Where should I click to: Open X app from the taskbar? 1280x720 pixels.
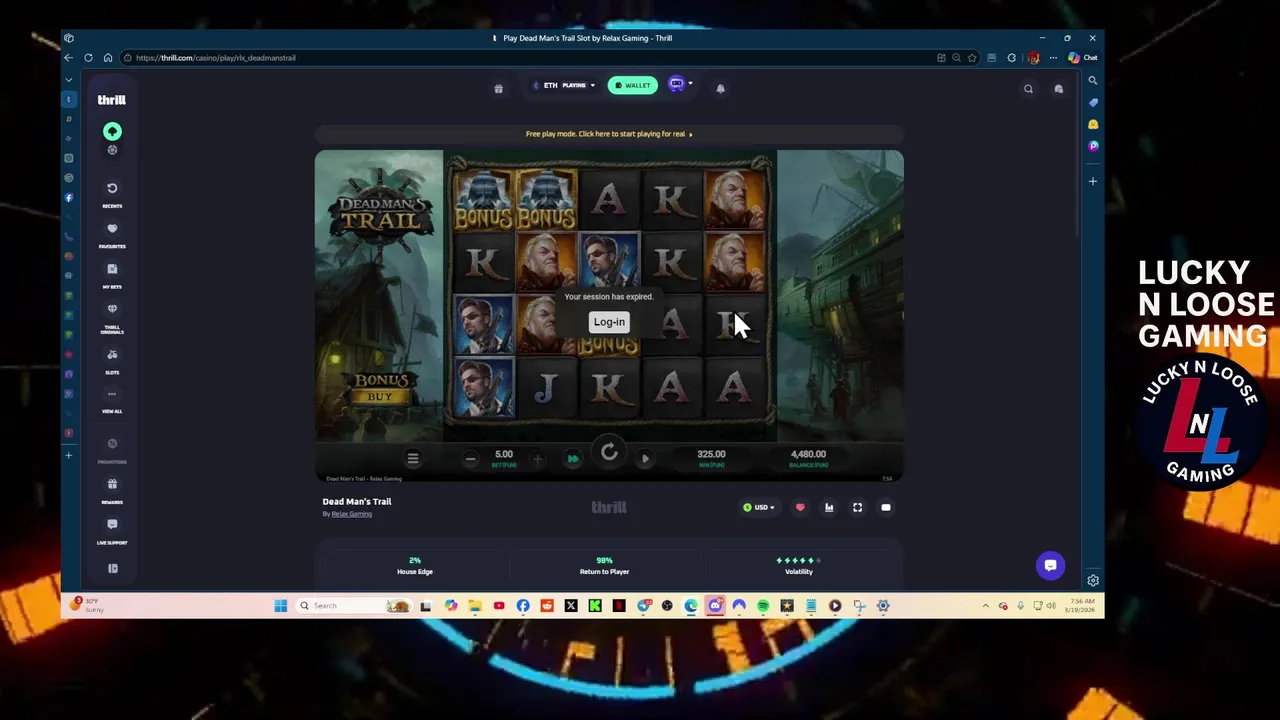[x=571, y=606]
